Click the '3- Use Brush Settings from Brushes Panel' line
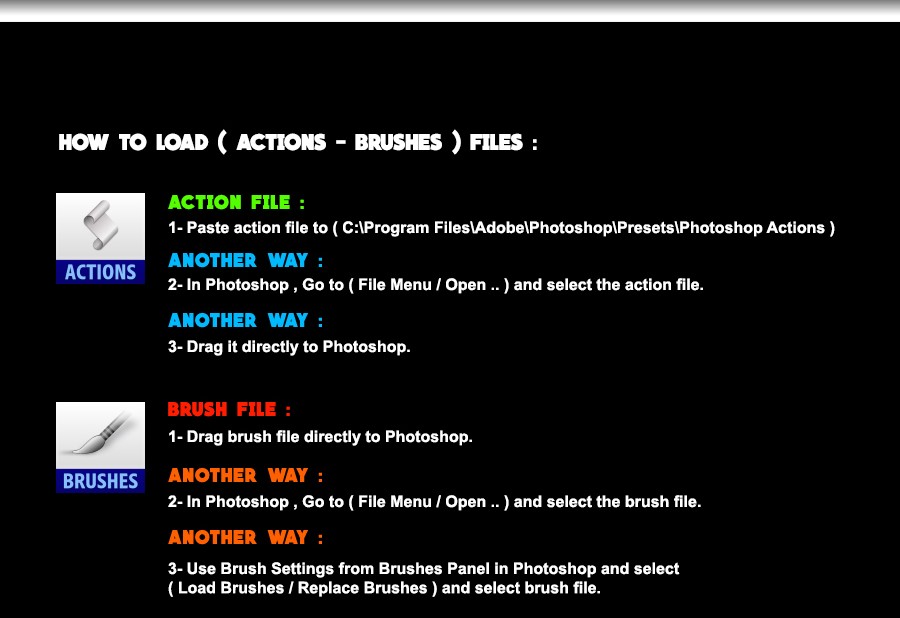The width and height of the screenshot is (900, 618). [x=424, y=569]
